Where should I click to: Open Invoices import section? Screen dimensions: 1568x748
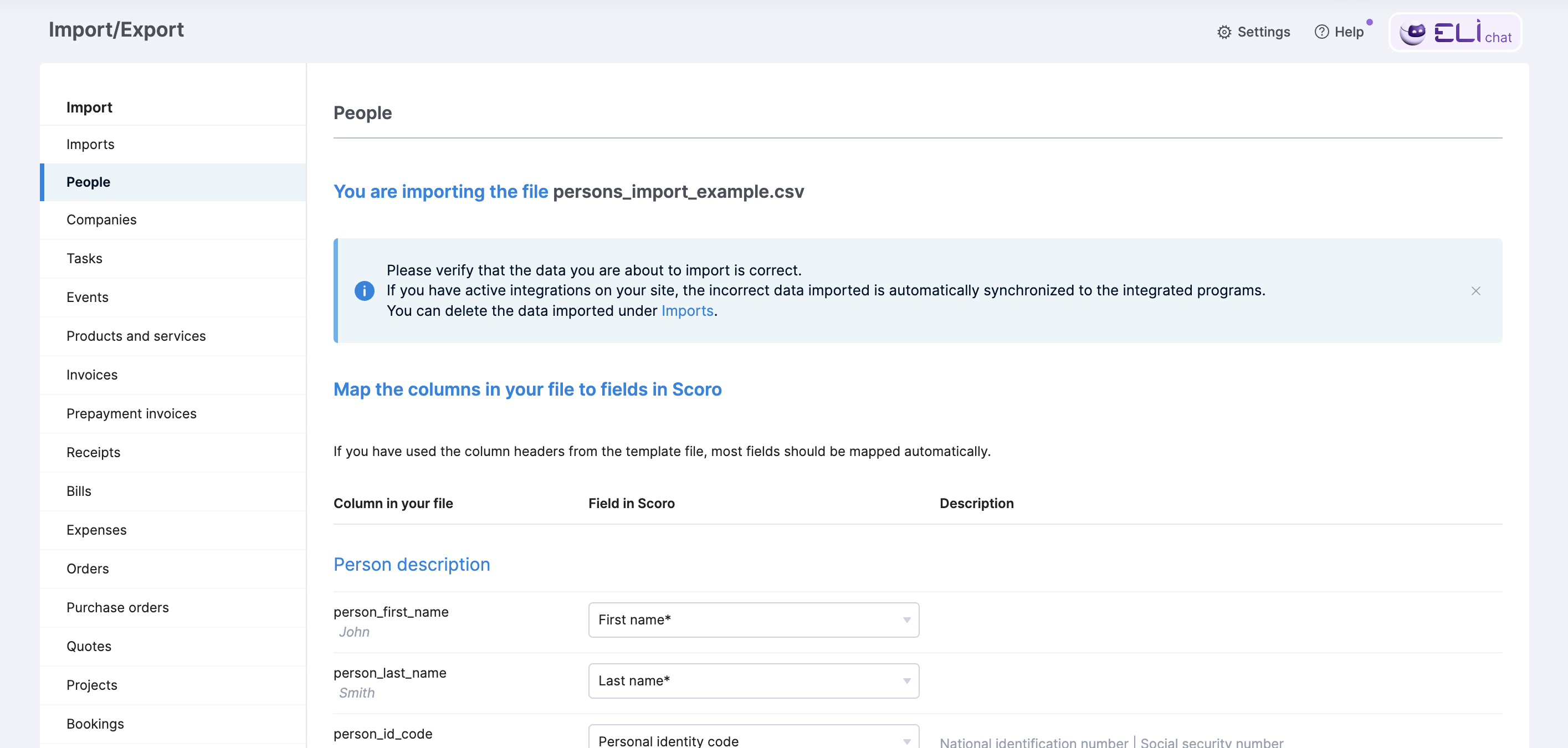(173, 375)
